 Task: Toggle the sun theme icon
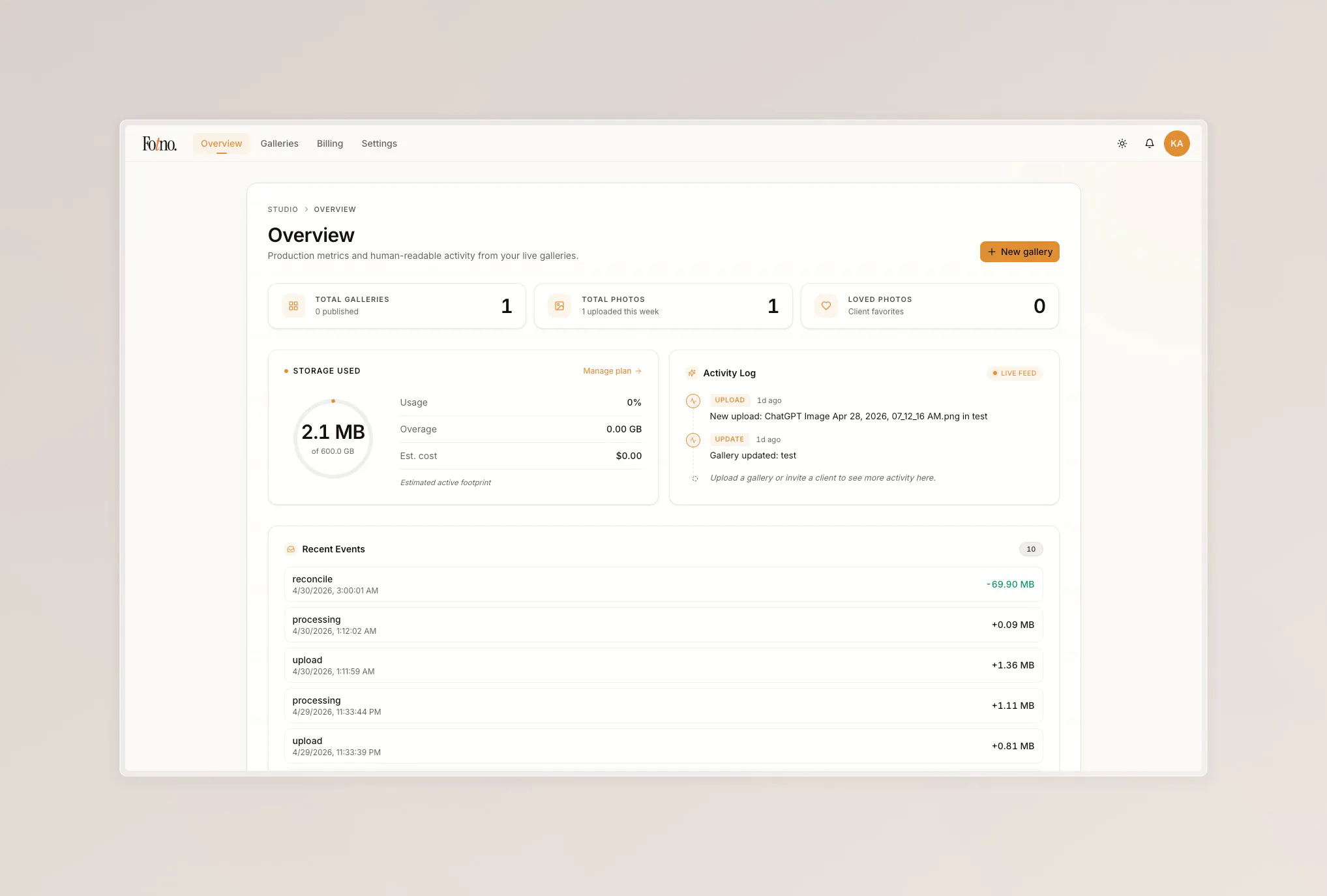pos(1122,143)
